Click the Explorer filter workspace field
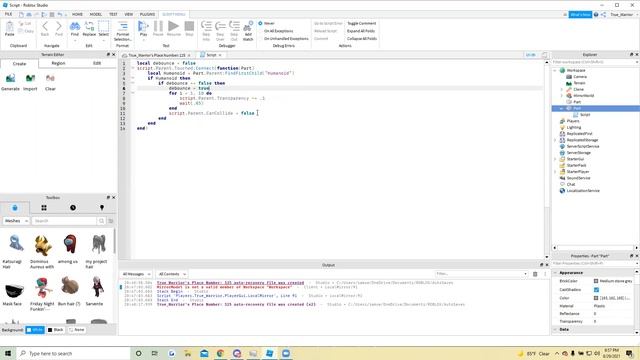The width and height of the screenshot is (640, 360). pos(594,62)
